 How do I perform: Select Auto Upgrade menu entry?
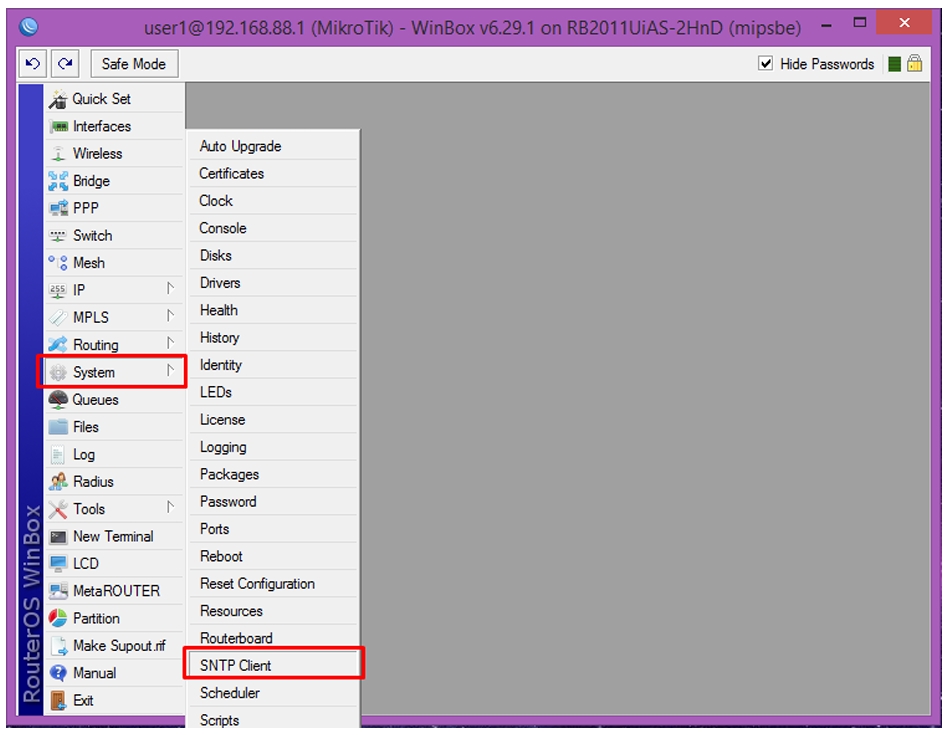click(x=274, y=146)
